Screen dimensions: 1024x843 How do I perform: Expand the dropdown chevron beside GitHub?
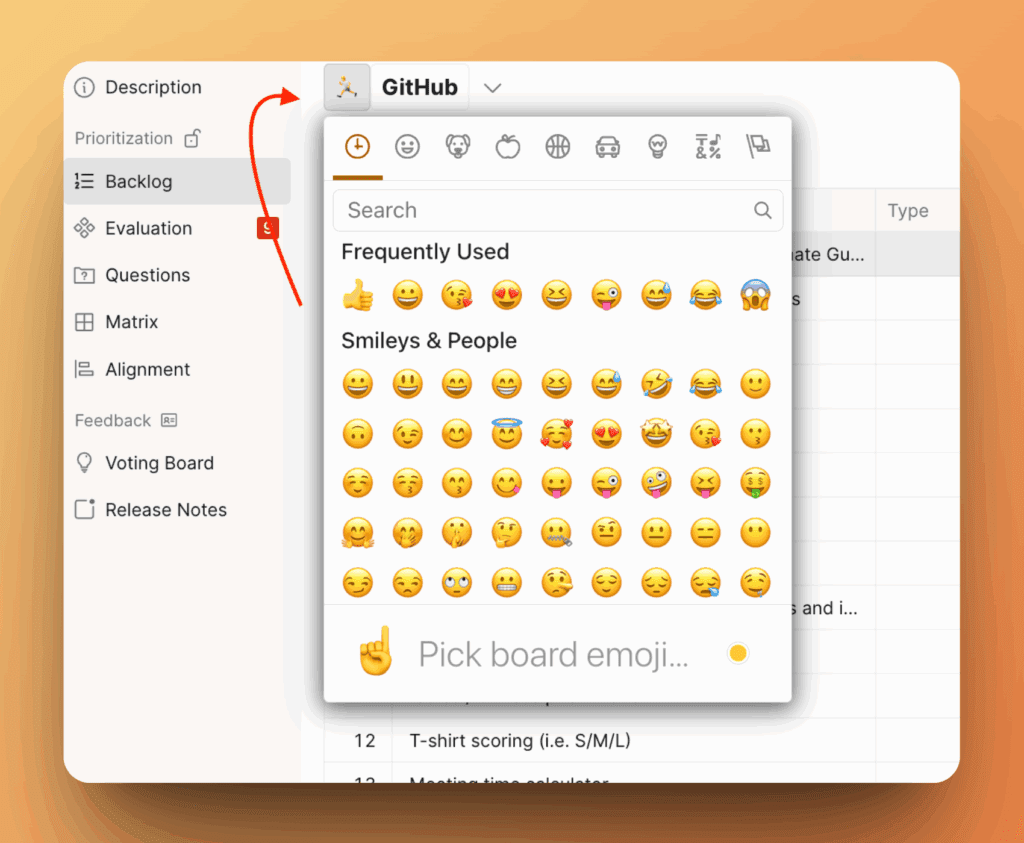(492, 88)
